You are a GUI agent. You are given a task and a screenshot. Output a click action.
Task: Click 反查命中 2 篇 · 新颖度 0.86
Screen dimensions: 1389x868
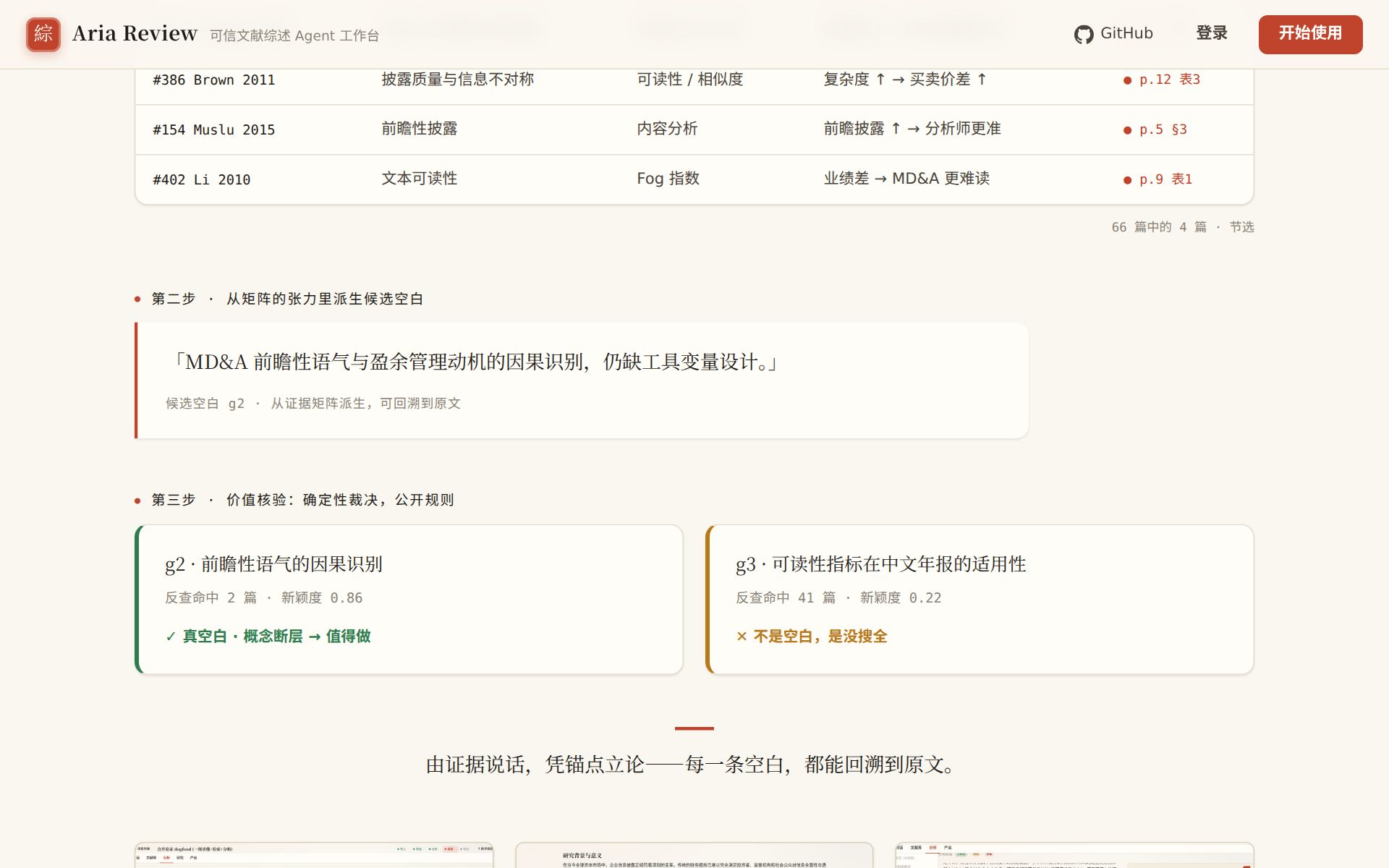click(264, 598)
